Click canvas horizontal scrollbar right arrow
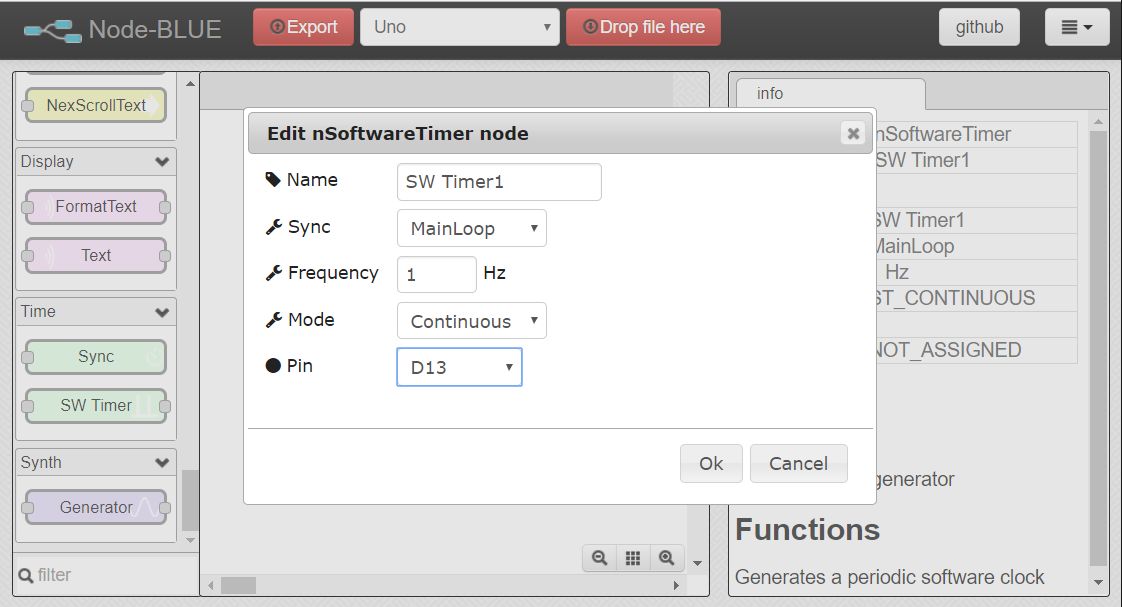This screenshot has width=1122, height=607. point(676,586)
